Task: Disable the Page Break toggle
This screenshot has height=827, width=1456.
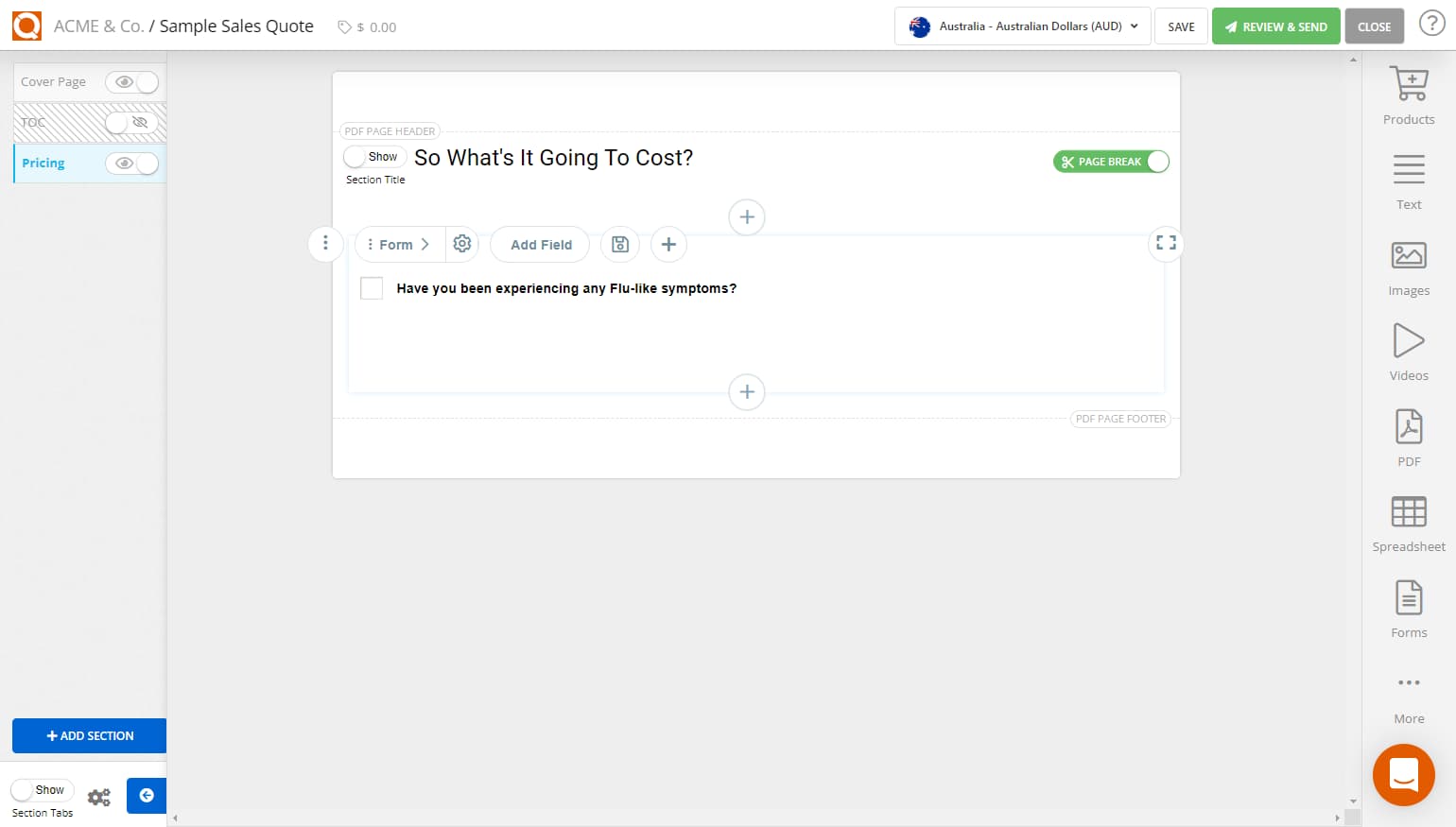Action: [x=1157, y=162]
